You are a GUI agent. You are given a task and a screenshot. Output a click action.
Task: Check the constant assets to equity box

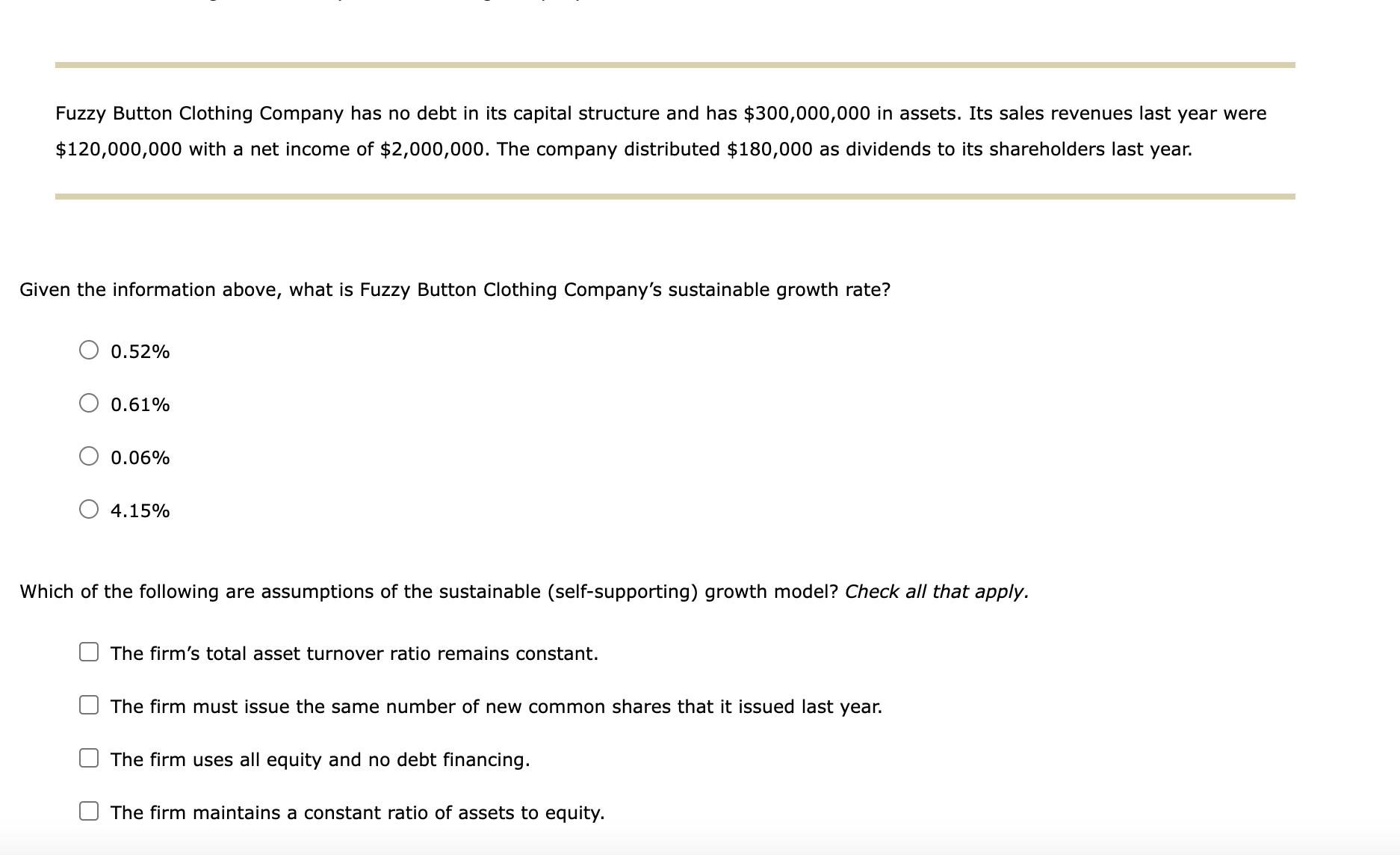click(89, 811)
